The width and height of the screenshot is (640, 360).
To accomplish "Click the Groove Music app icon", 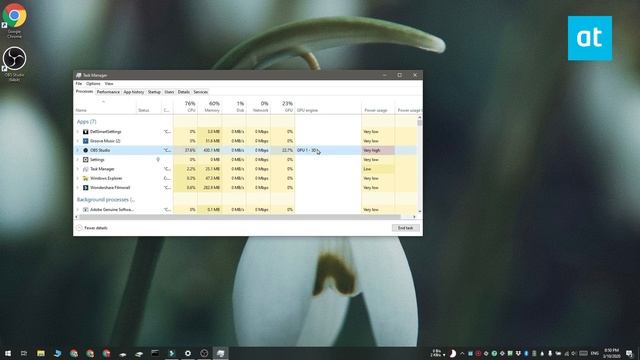I will (x=86, y=141).
